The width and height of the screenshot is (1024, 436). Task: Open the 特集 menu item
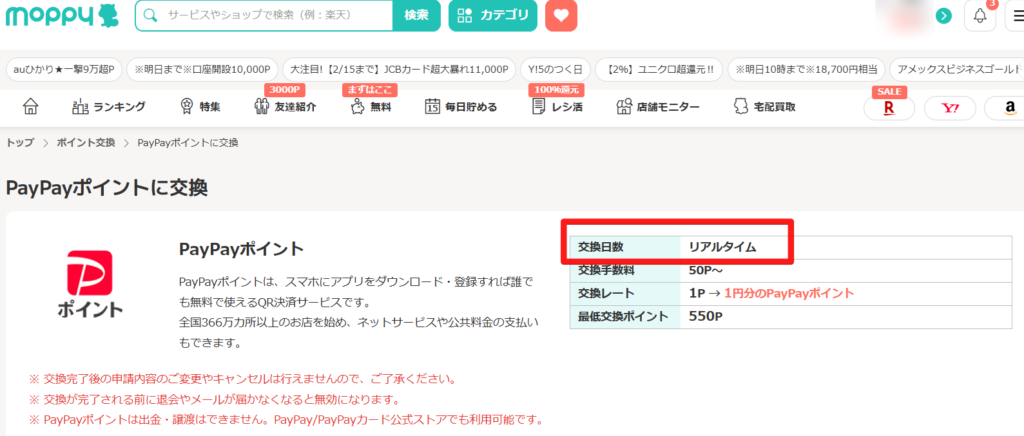200,107
